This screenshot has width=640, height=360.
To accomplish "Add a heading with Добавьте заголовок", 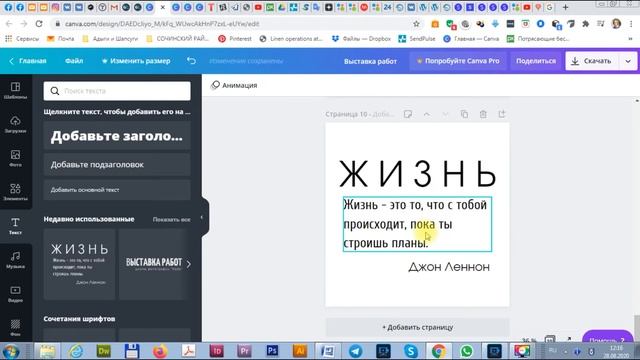I will [x=117, y=136].
